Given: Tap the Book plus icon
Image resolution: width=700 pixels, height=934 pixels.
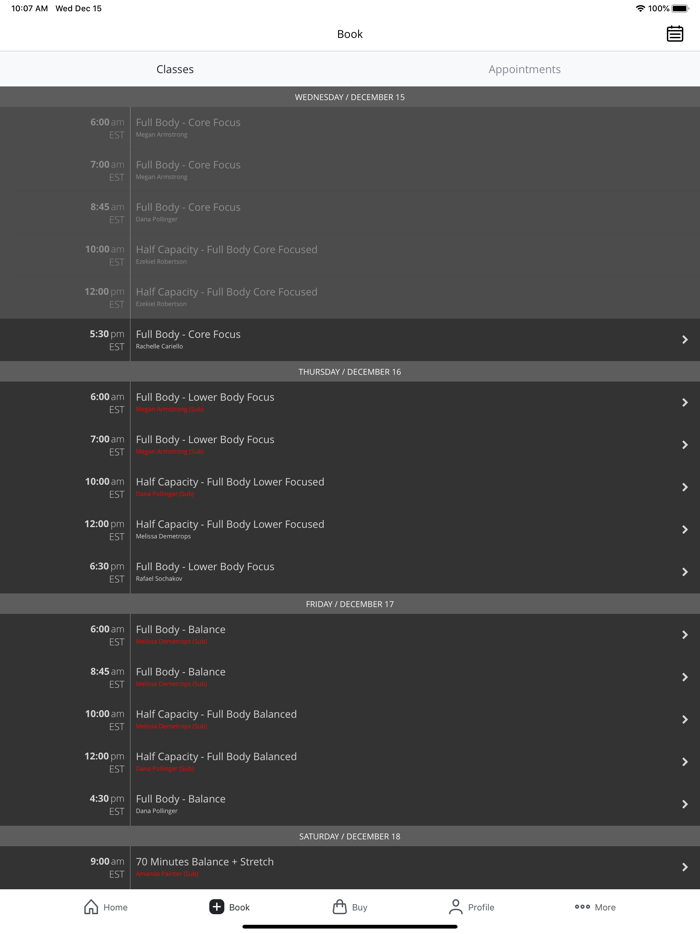Looking at the screenshot, I should tap(216, 907).
